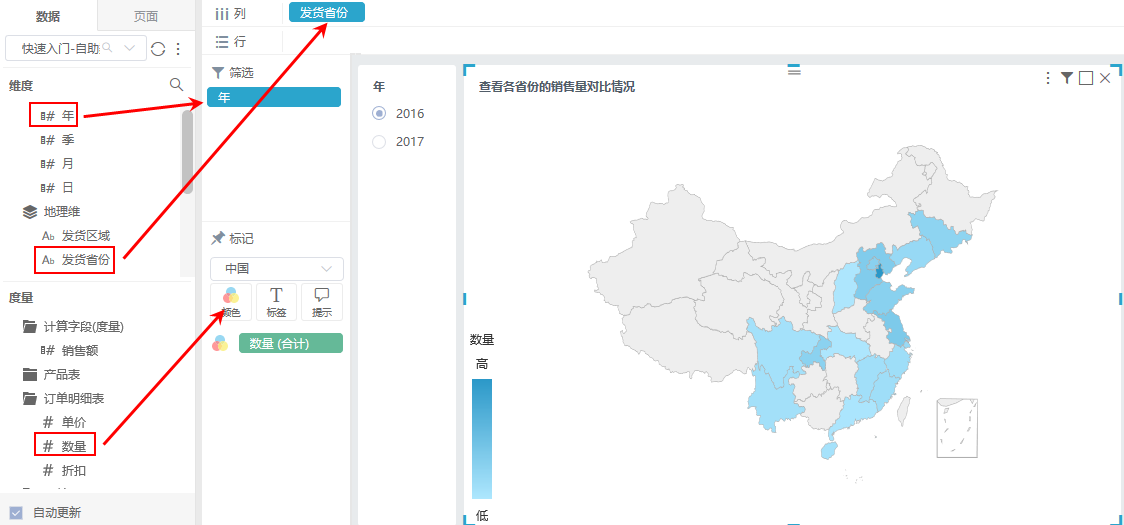
Task: Collapse the 地理维 hierarchy node
Action: (x=29, y=212)
